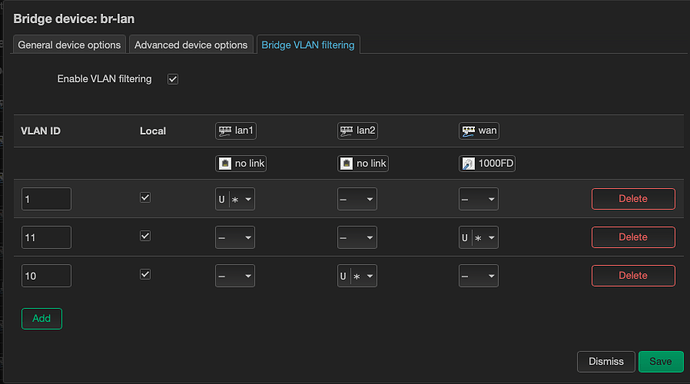Open lan1 dropdown for VLAN 10
This screenshot has width=690, height=384.
pyautogui.click(x=235, y=276)
